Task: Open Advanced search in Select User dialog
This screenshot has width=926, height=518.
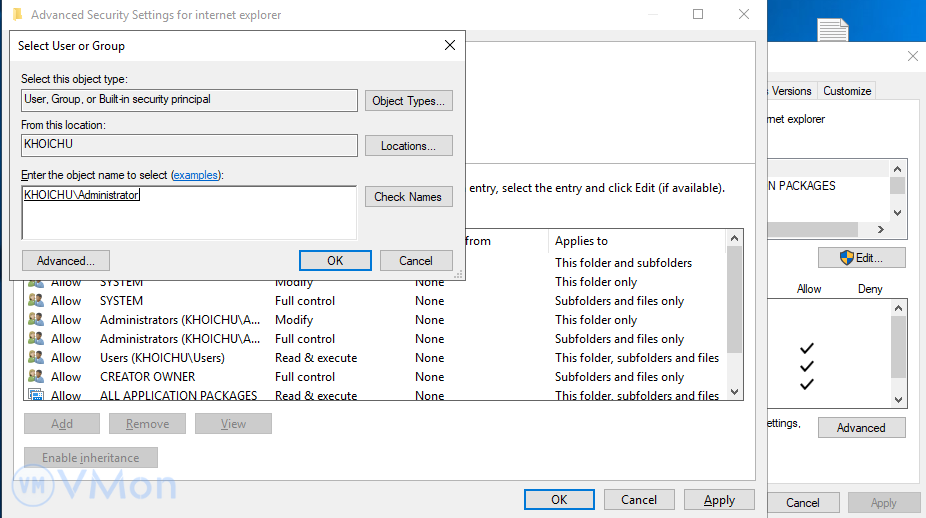Action: [65, 261]
